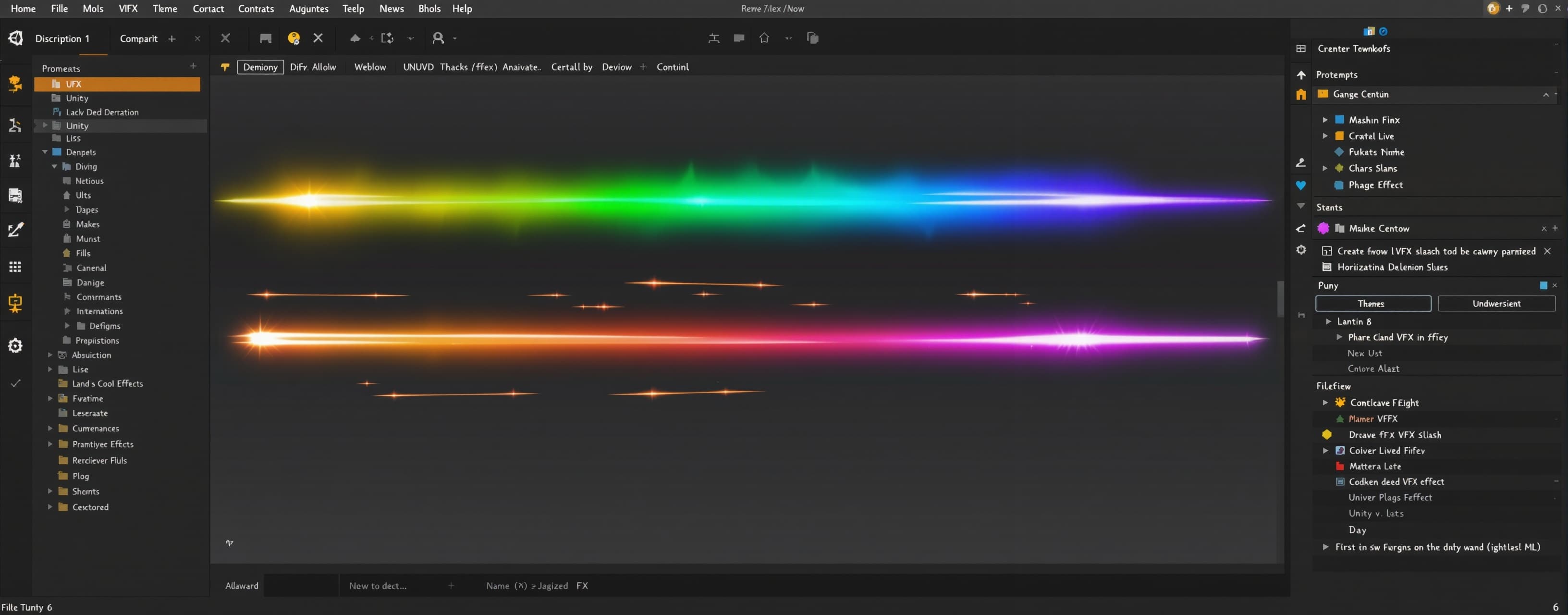Click the panel layout icon beside Crenter Tewnkofs
This screenshot has height=615, width=1568.
1301,49
